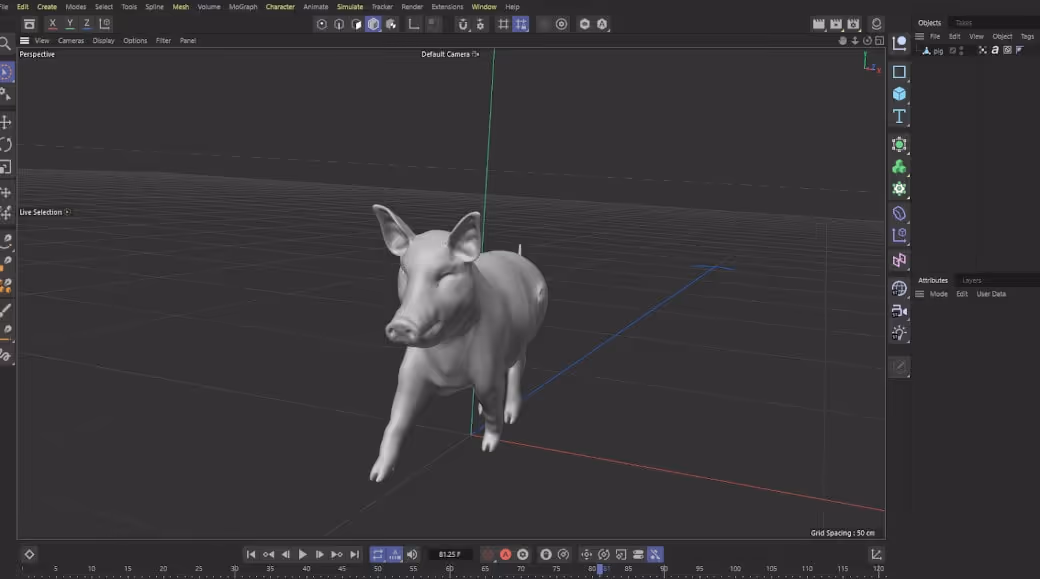
Task: Click the Render View clapperboard icon
Action: click(818, 24)
